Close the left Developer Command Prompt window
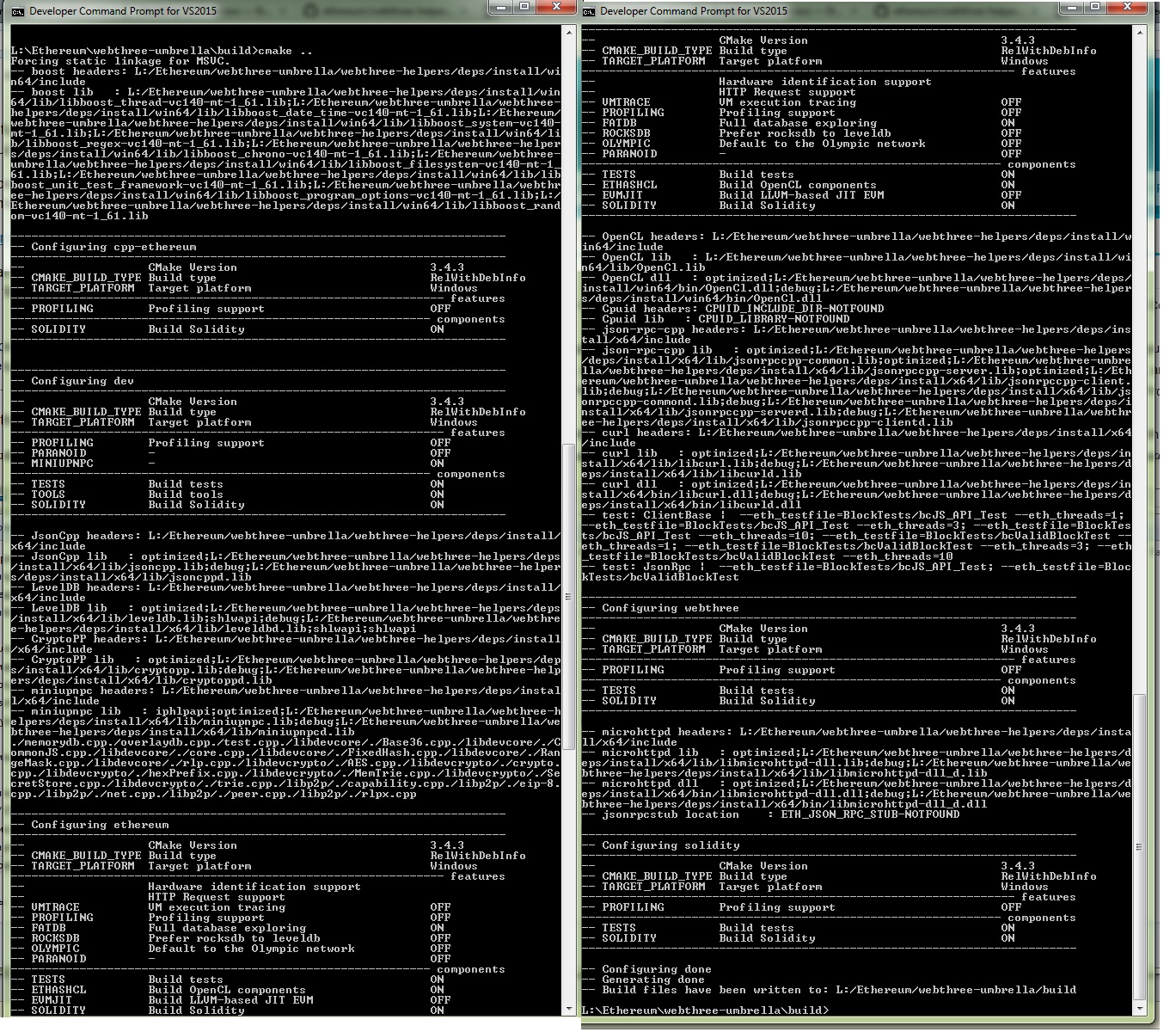 pyautogui.click(x=556, y=7)
